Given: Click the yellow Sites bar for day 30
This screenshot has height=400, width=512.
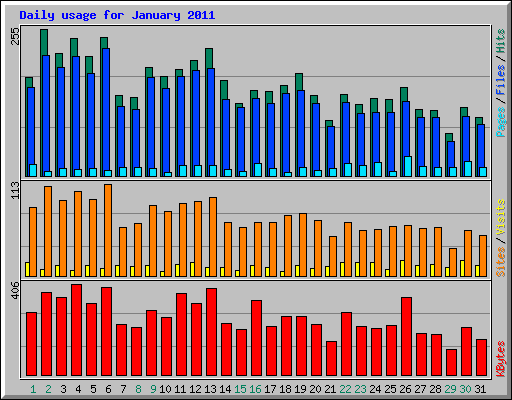Looking at the screenshot, I should point(462,268).
